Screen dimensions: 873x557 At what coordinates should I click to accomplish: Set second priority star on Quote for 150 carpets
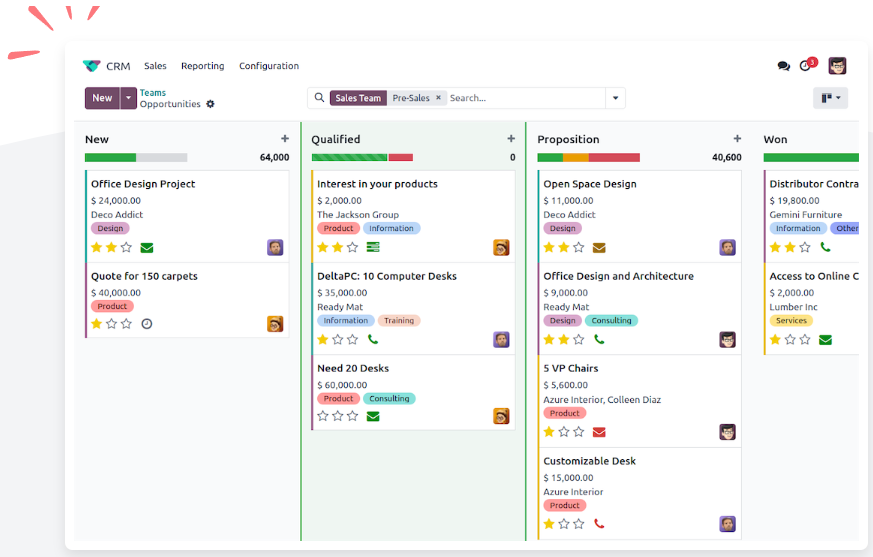click(111, 324)
